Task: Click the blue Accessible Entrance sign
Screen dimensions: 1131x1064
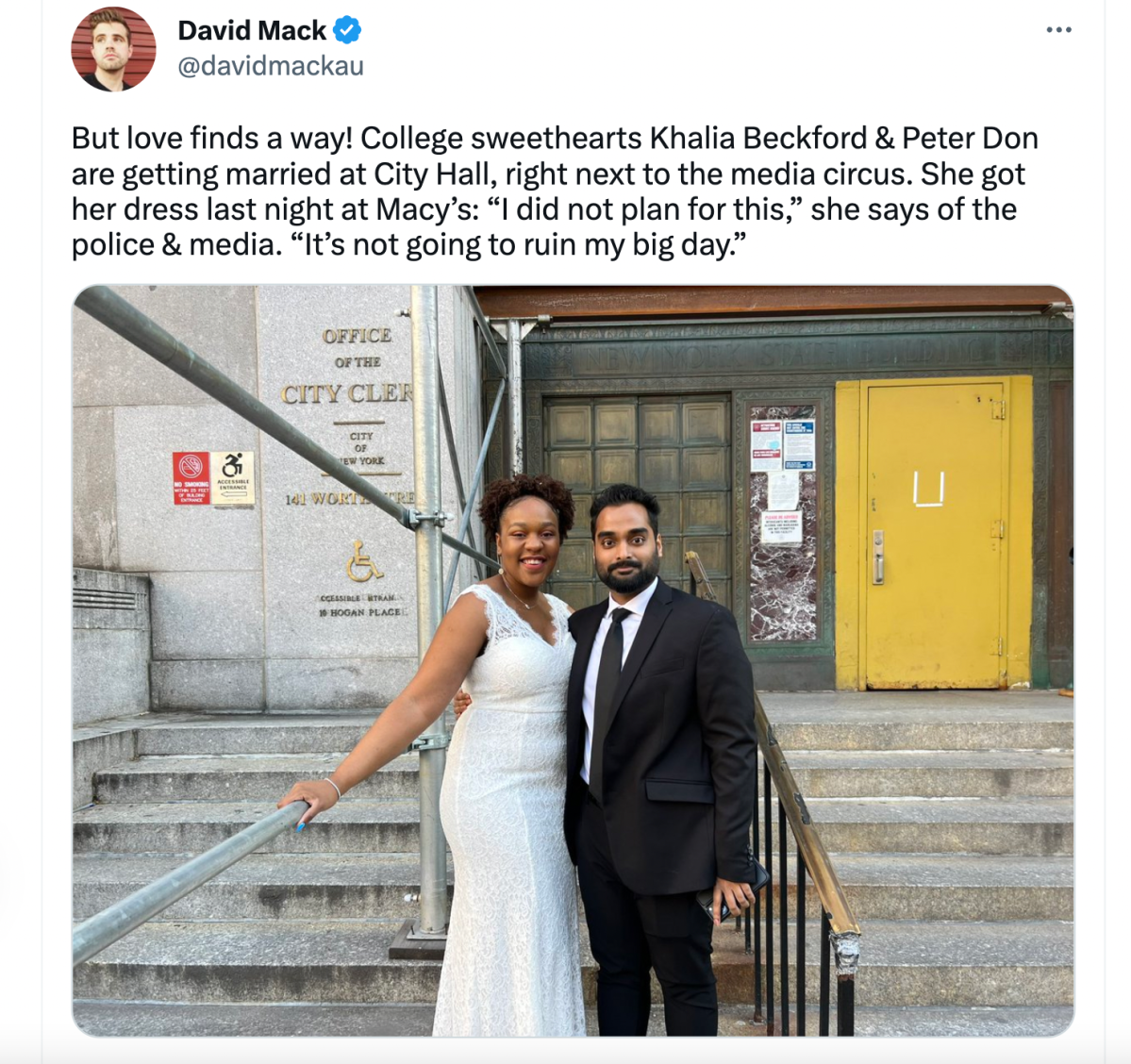Action: [232, 477]
